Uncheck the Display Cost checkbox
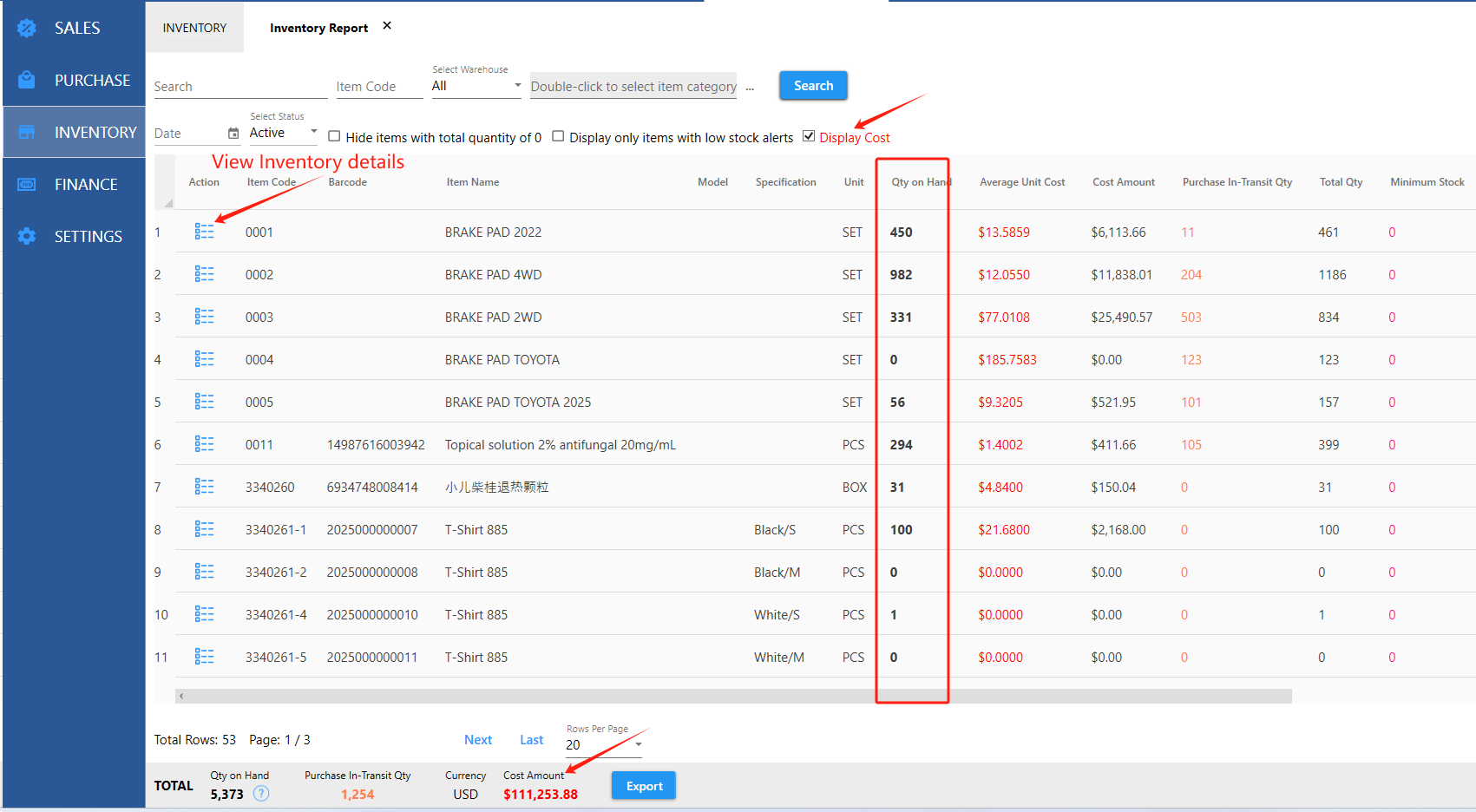This screenshot has height=812, width=1476. 809,136
